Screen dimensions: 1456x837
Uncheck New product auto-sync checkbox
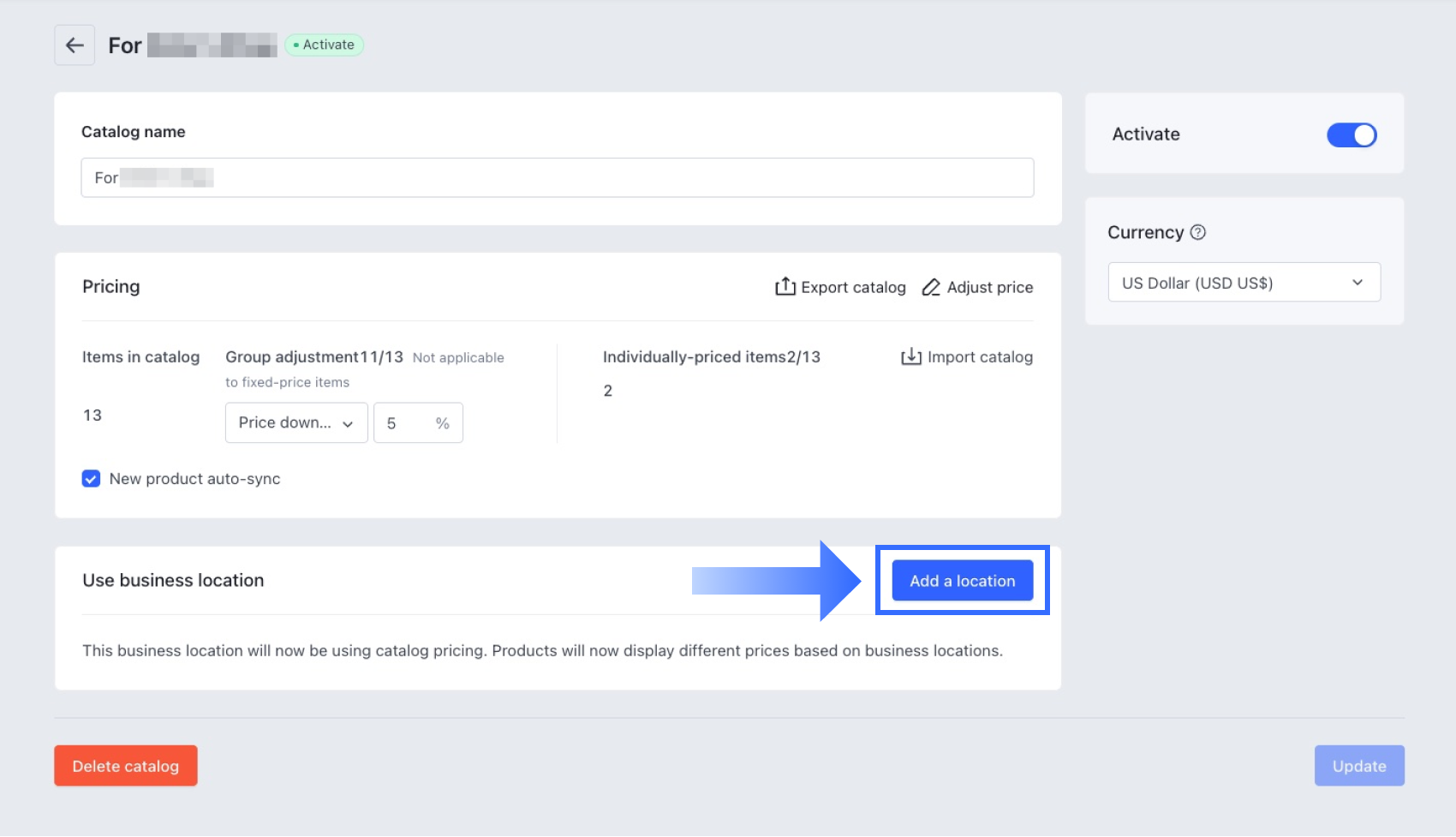(x=91, y=479)
